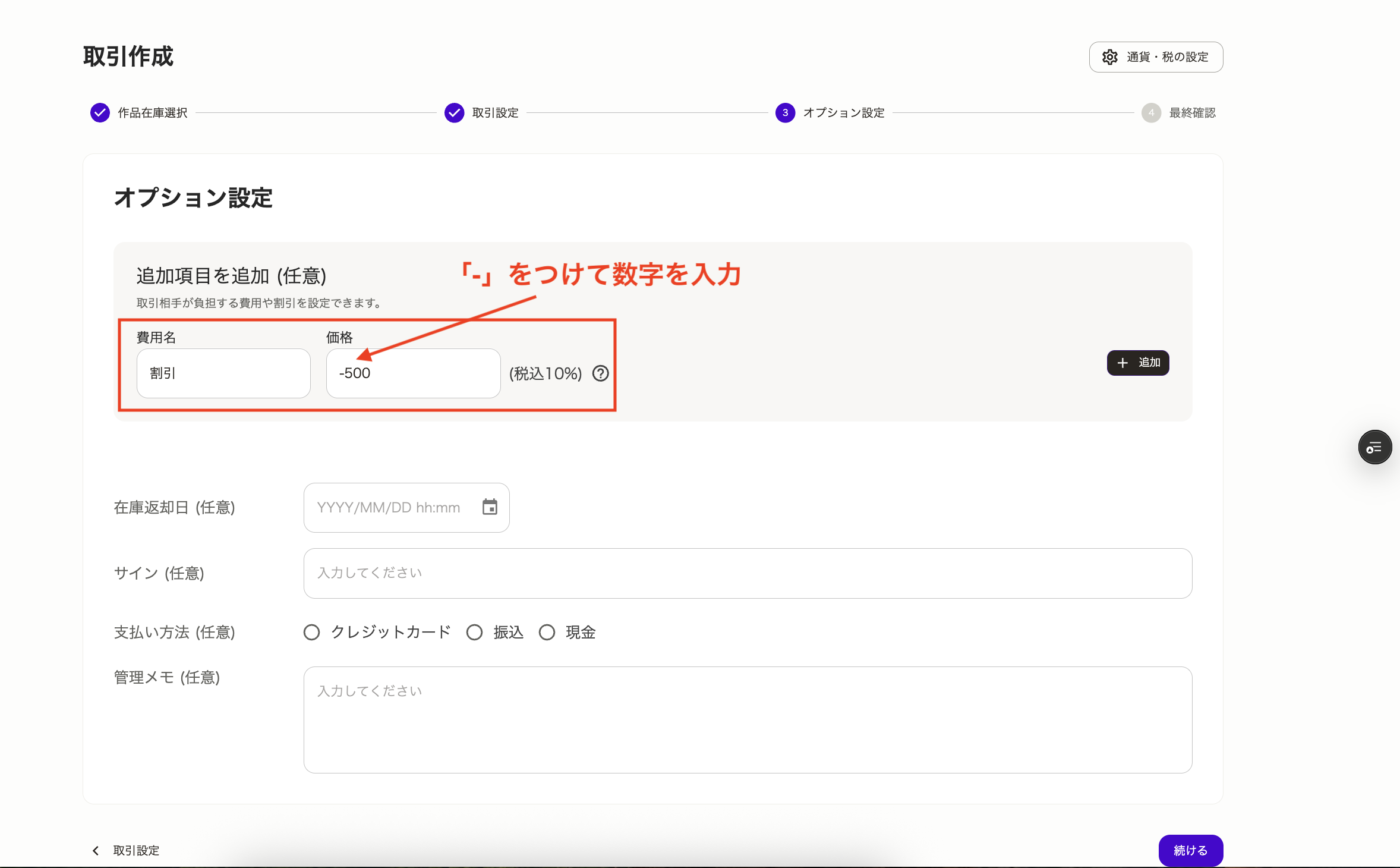Image resolution: width=1400 pixels, height=868 pixels.
Task: Click the checkmark icon for 取引設定 step
Action: tap(454, 112)
